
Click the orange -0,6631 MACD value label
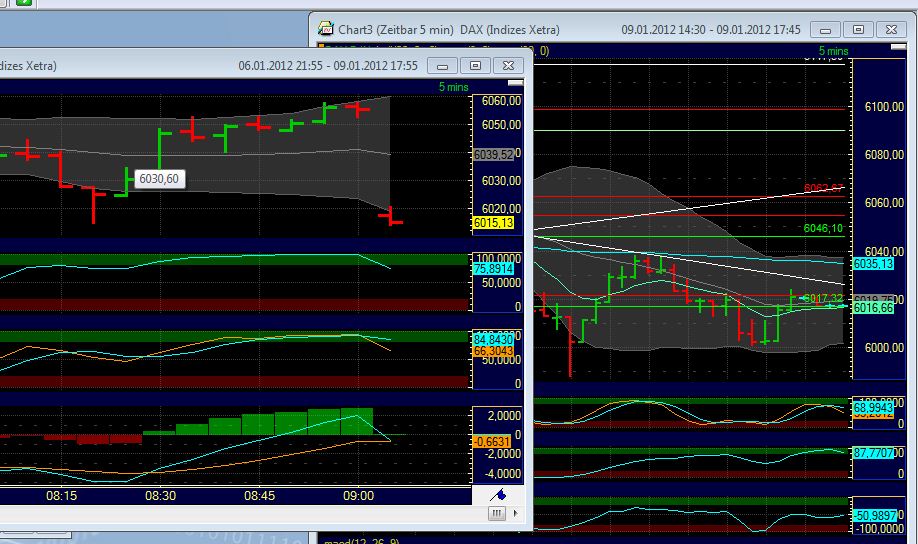(492, 441)
